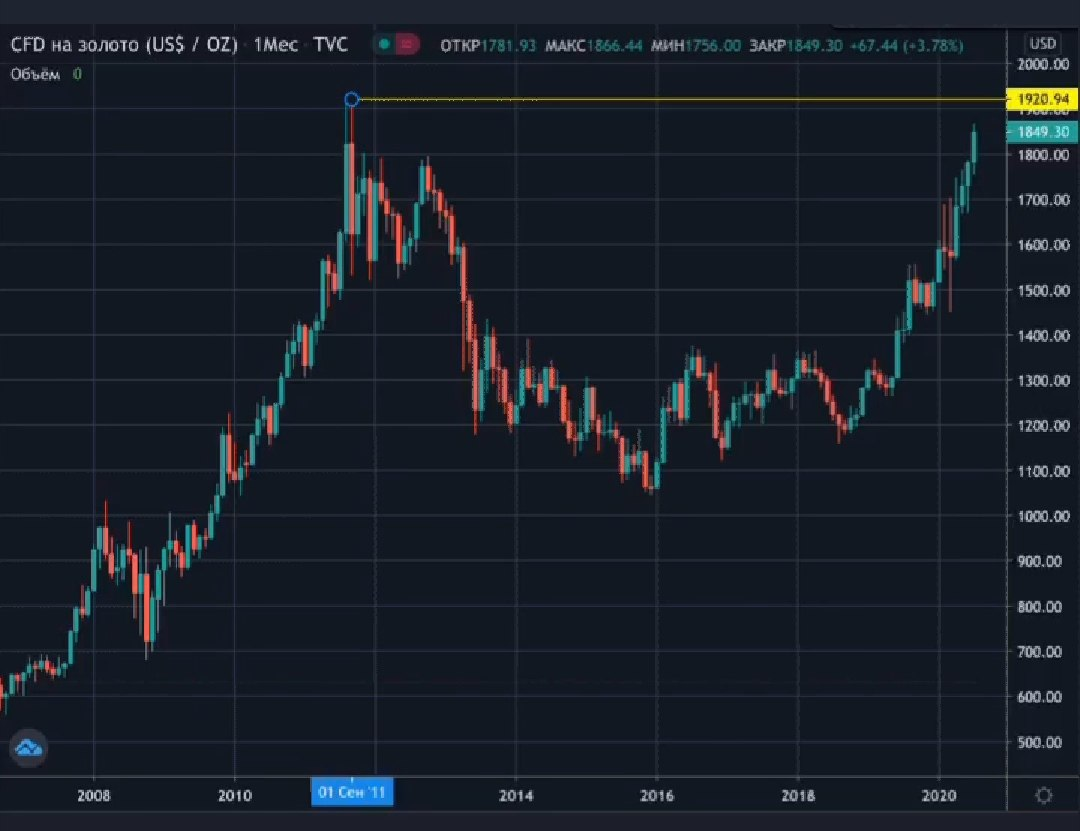Click 1500.00 on the price axis

pos(1043,290)
